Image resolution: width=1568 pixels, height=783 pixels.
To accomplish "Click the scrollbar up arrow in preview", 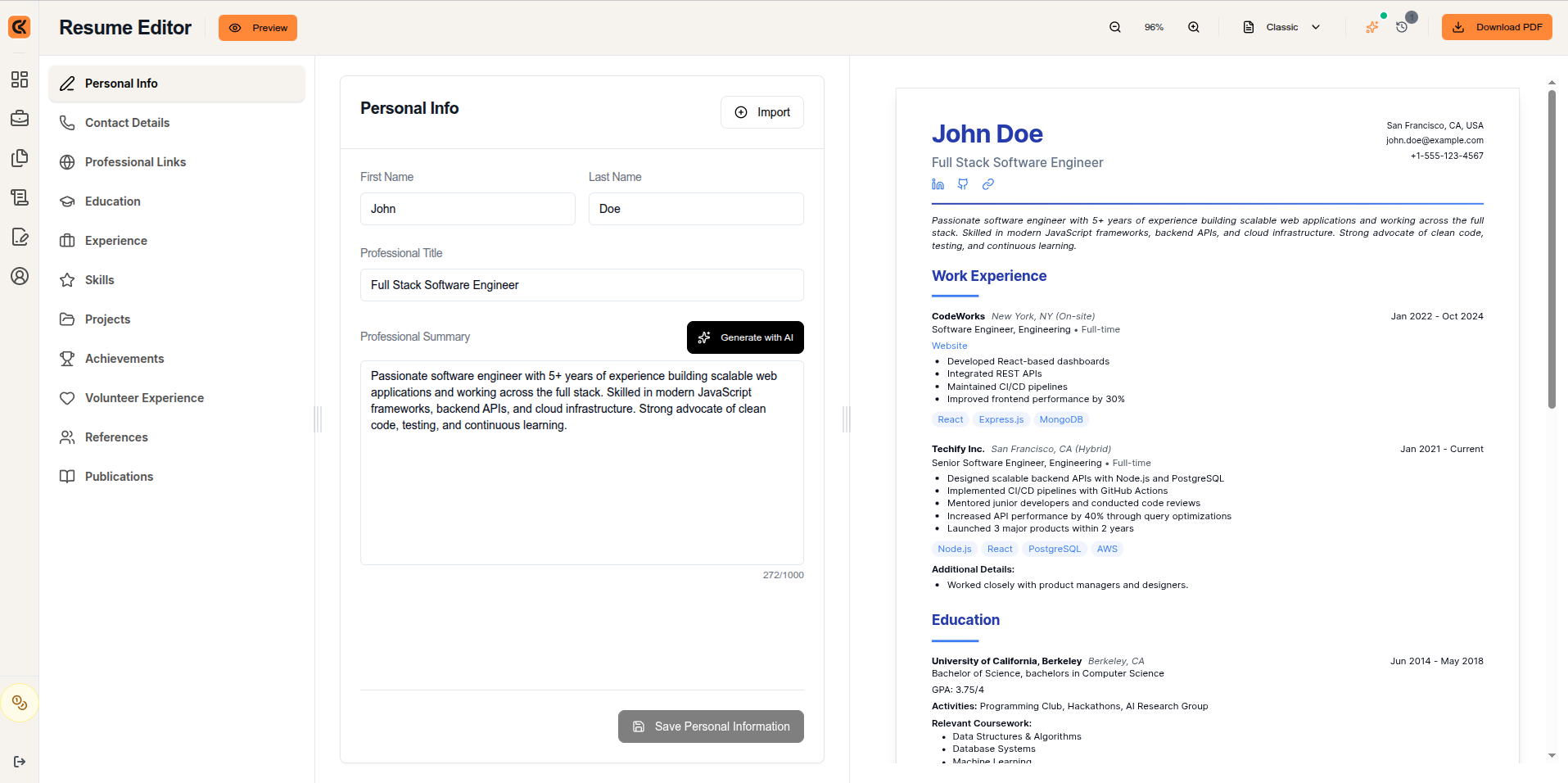I will [1552, 83].
